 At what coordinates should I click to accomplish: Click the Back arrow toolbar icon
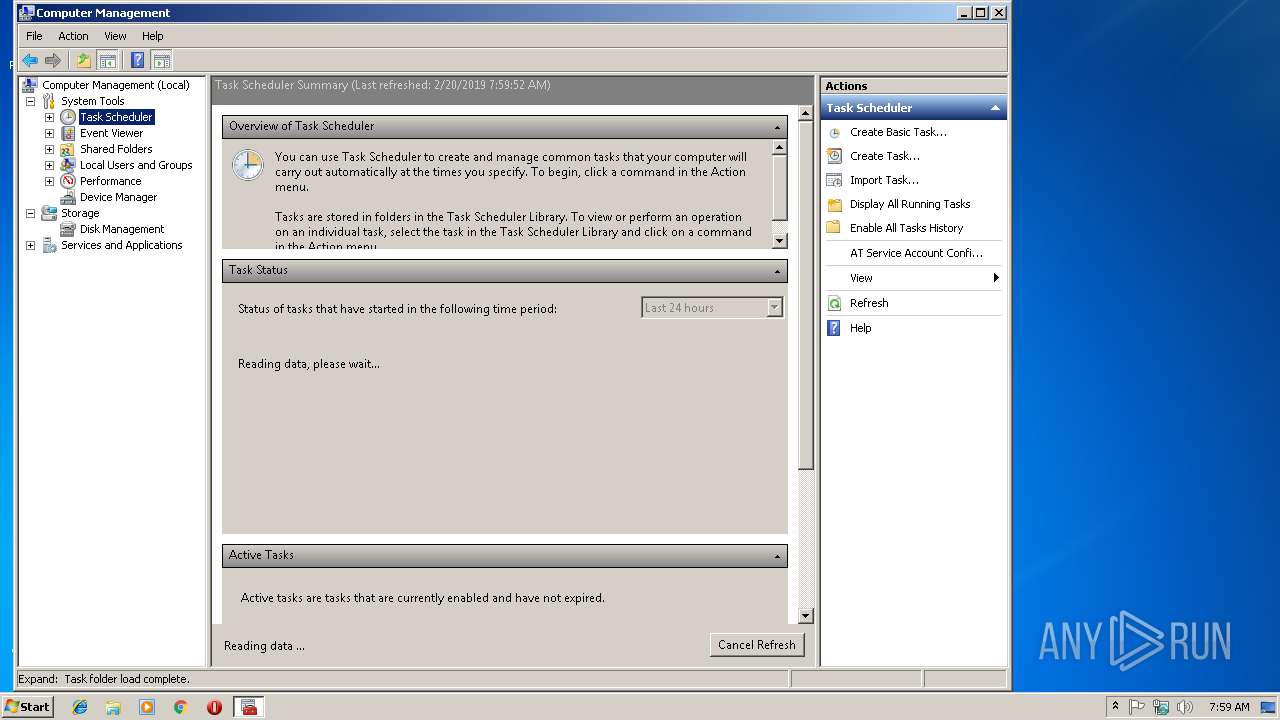(x=30, y=60)
